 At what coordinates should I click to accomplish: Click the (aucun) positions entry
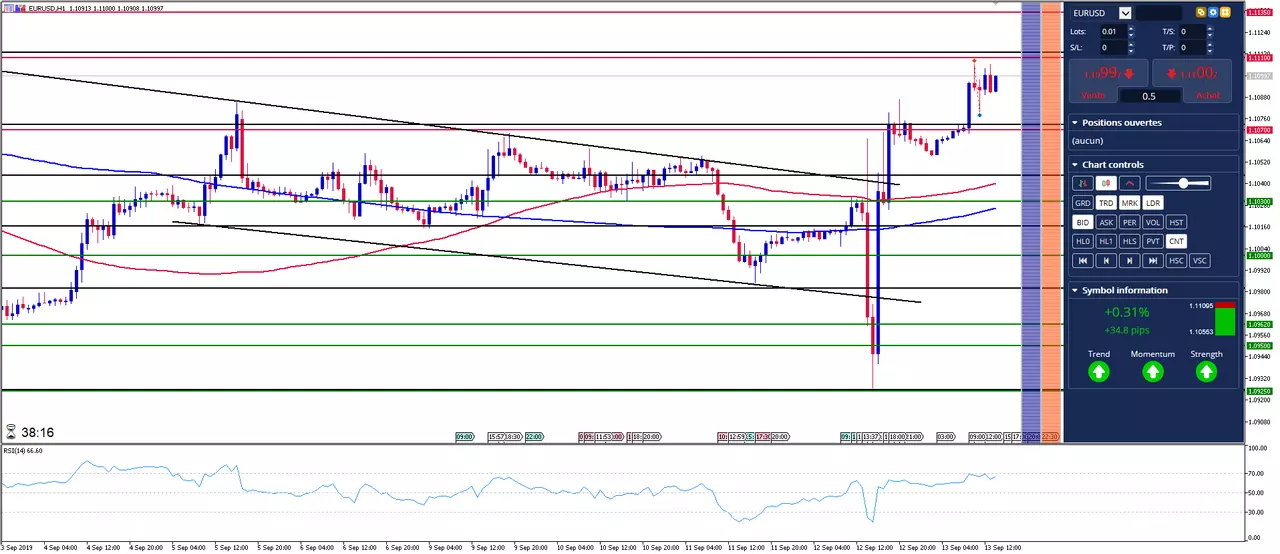pyautogui.click(x=1086, y=142)
